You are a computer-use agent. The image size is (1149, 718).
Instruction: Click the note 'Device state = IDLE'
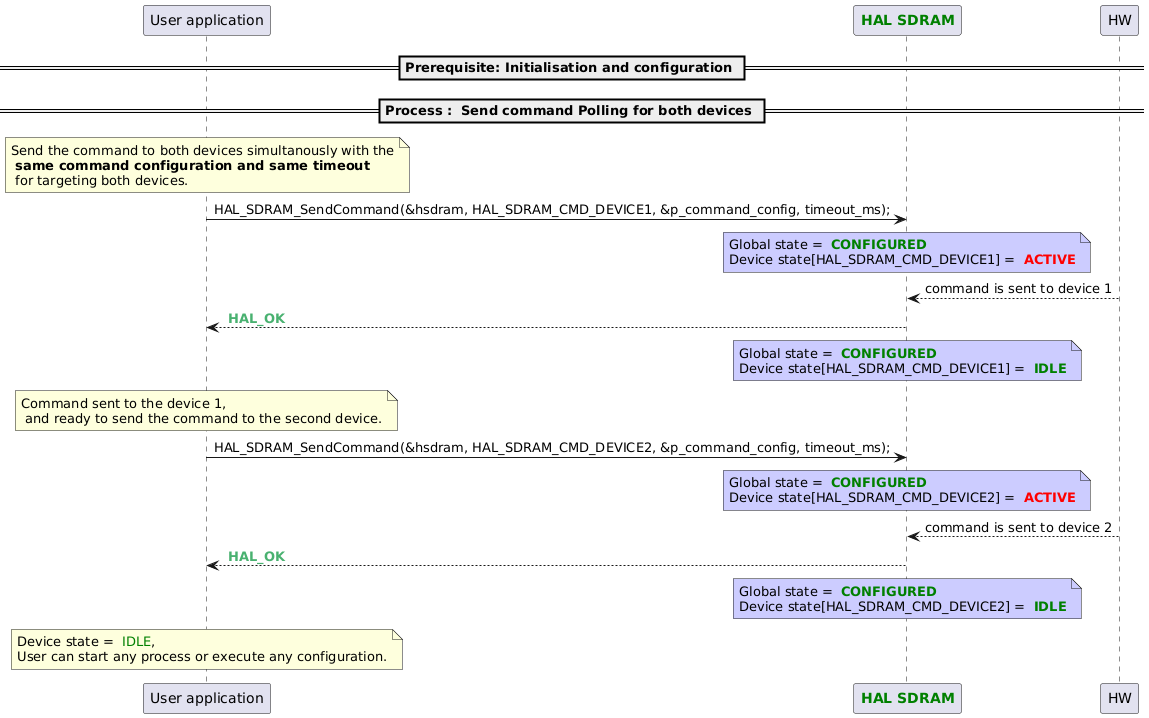[x=207, y=649]
